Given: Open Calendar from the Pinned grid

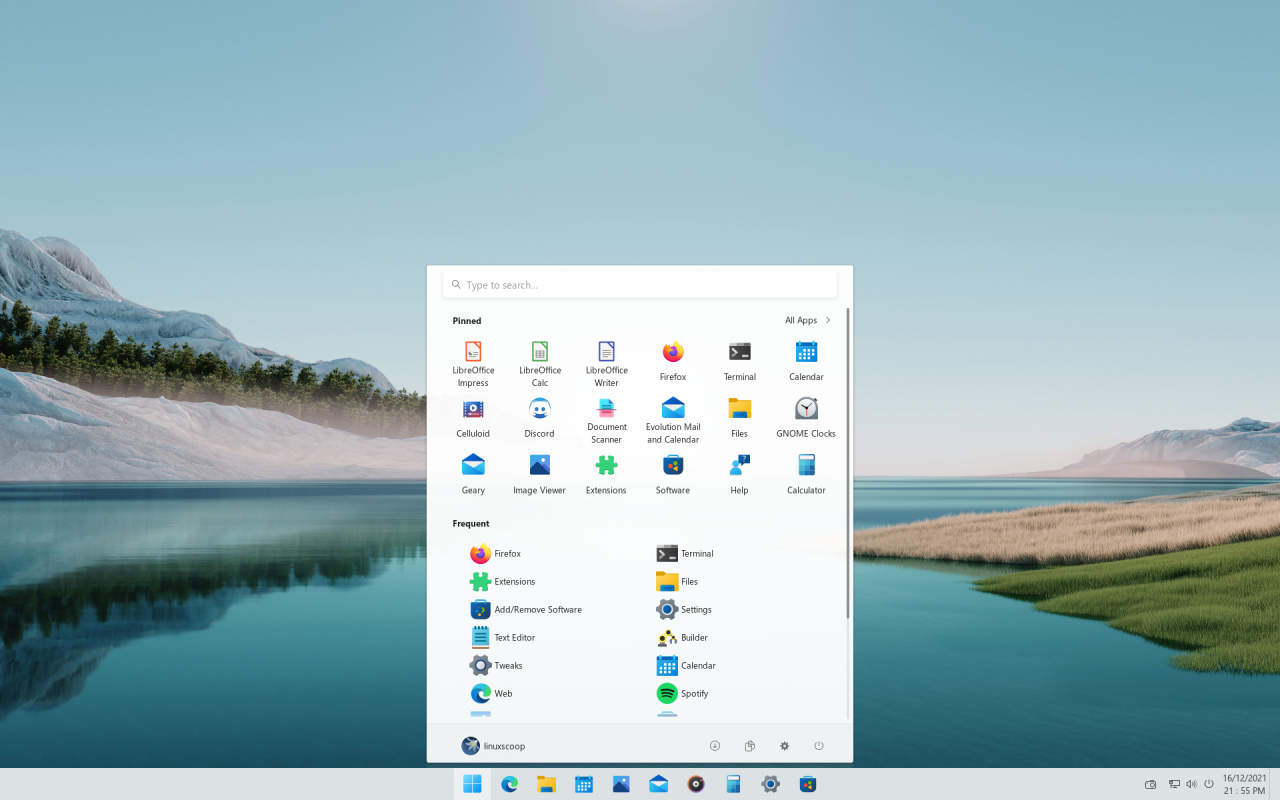Looking at the screenshot, I should [x=806, y=363].
